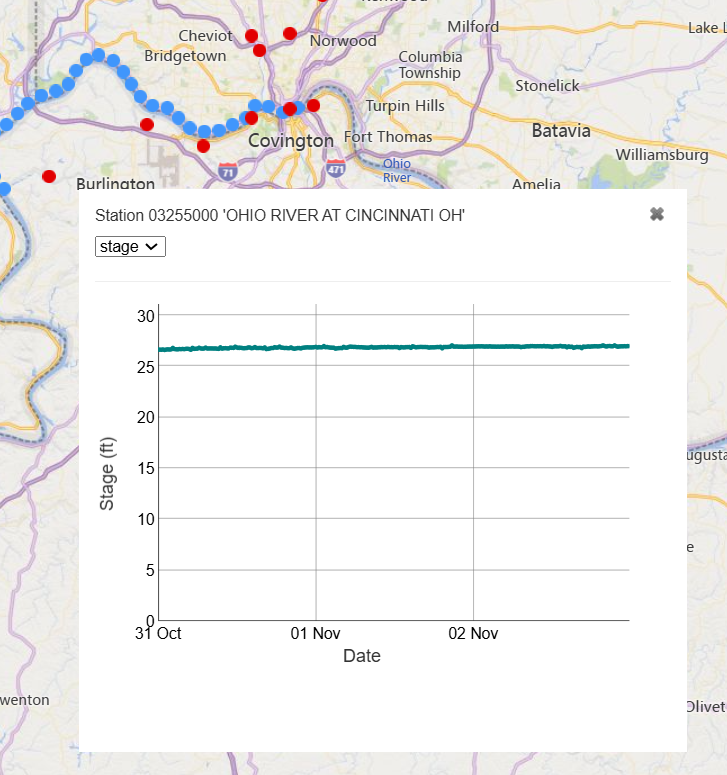The width and height of the screenshot is (727, 775).
Task: Click the Covington city label on the map
Action: click(x=291, y=141)
